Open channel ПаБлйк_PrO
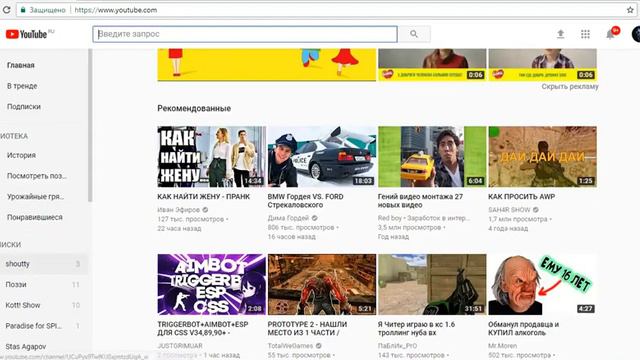This screenshot has height=360, width=640. [397, 346]
